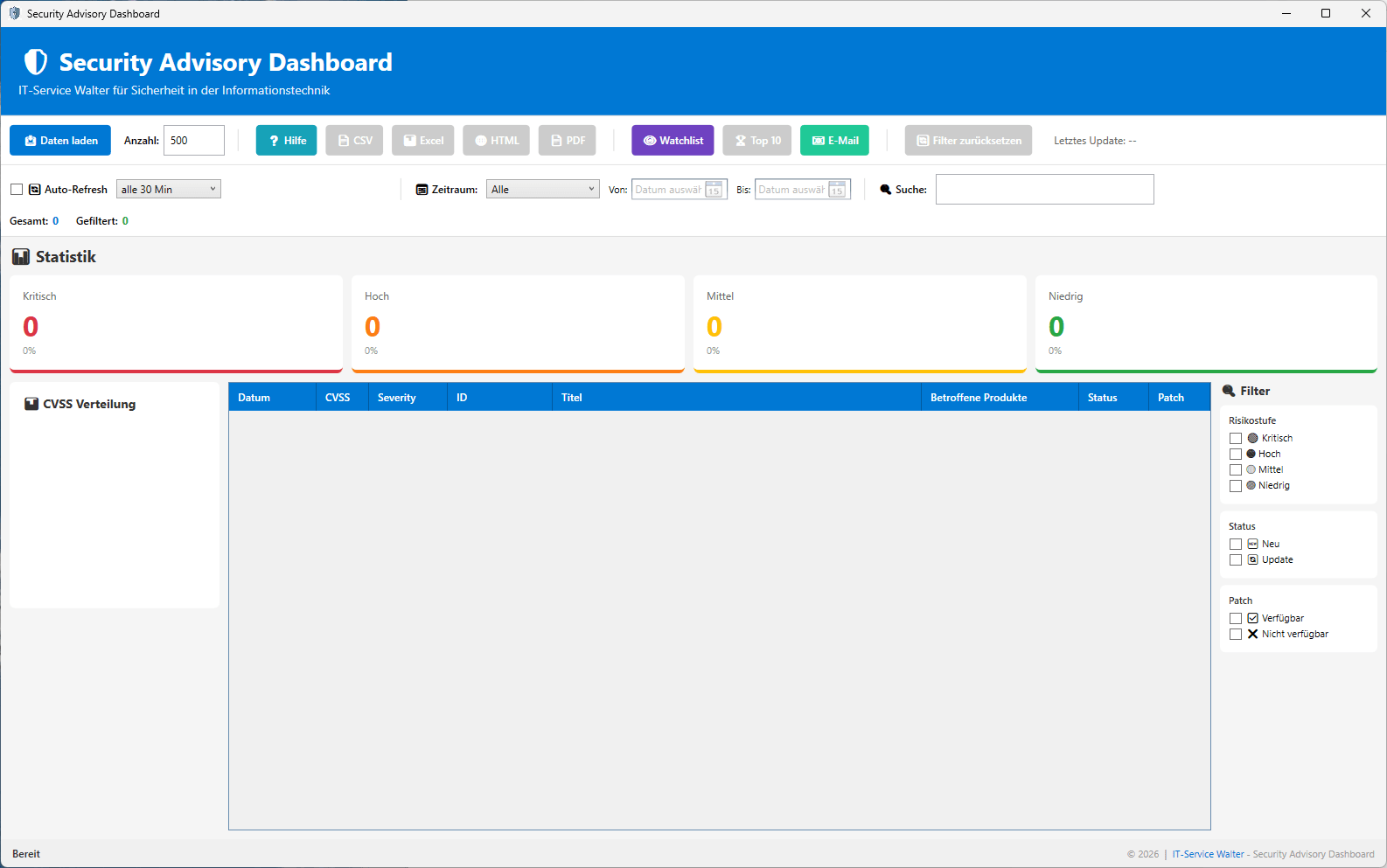
Task: Click Filter zurücksetzen to reset filters
Action: pos(968,141)
